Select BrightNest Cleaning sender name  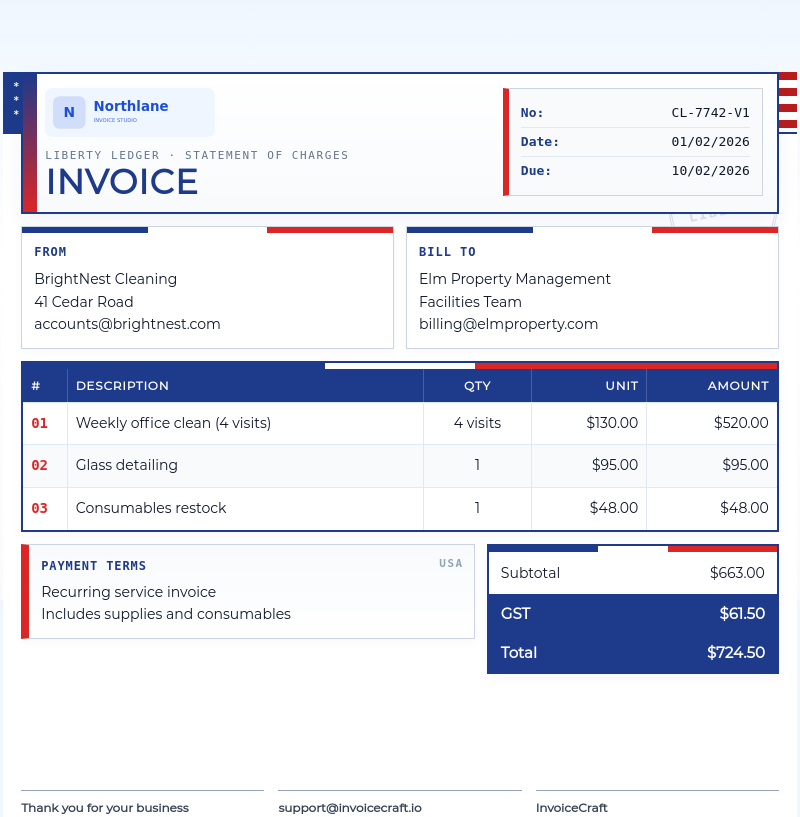[x=106, y=279]
